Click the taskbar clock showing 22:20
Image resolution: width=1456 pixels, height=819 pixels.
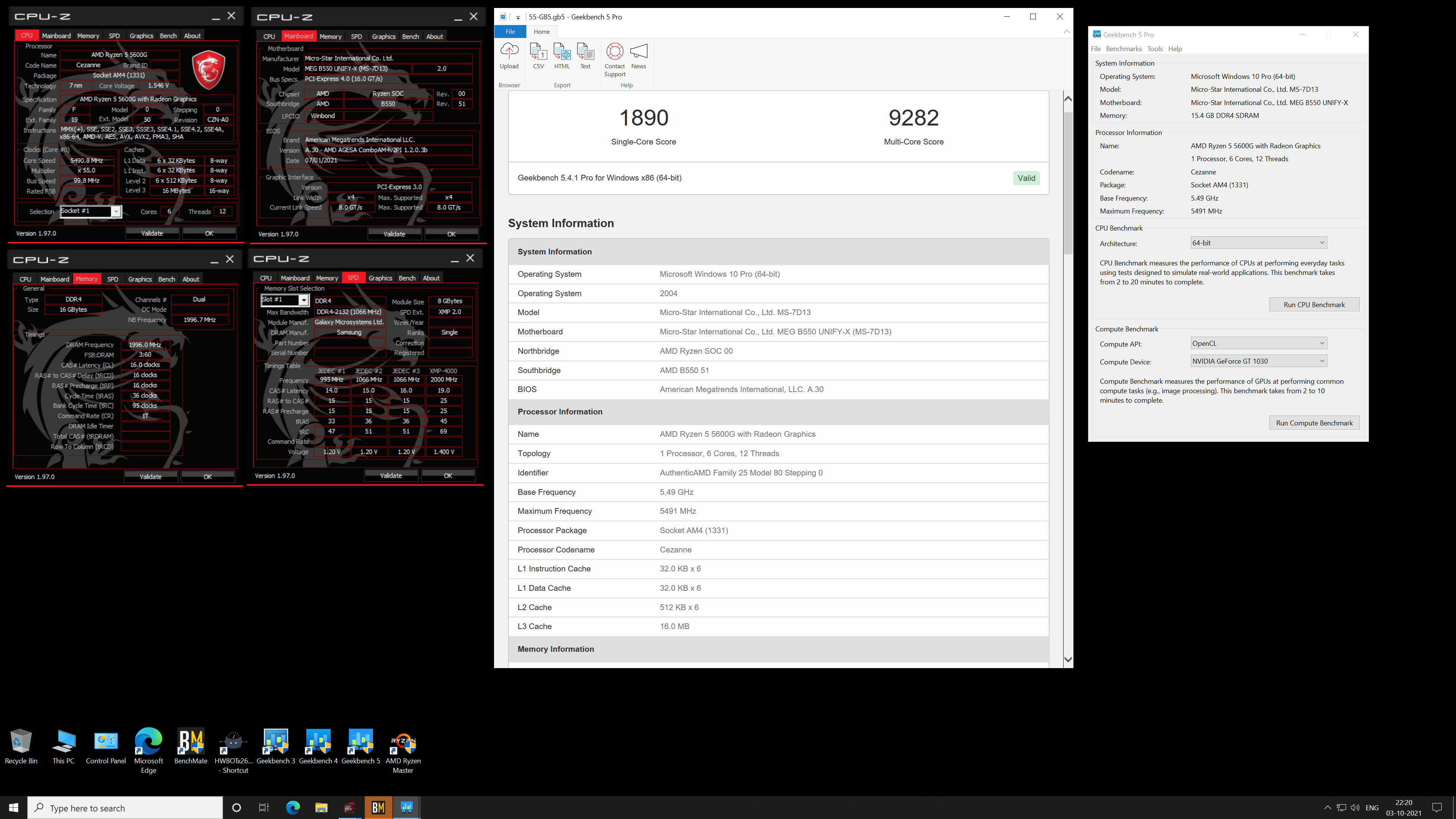pos(1403,808)
